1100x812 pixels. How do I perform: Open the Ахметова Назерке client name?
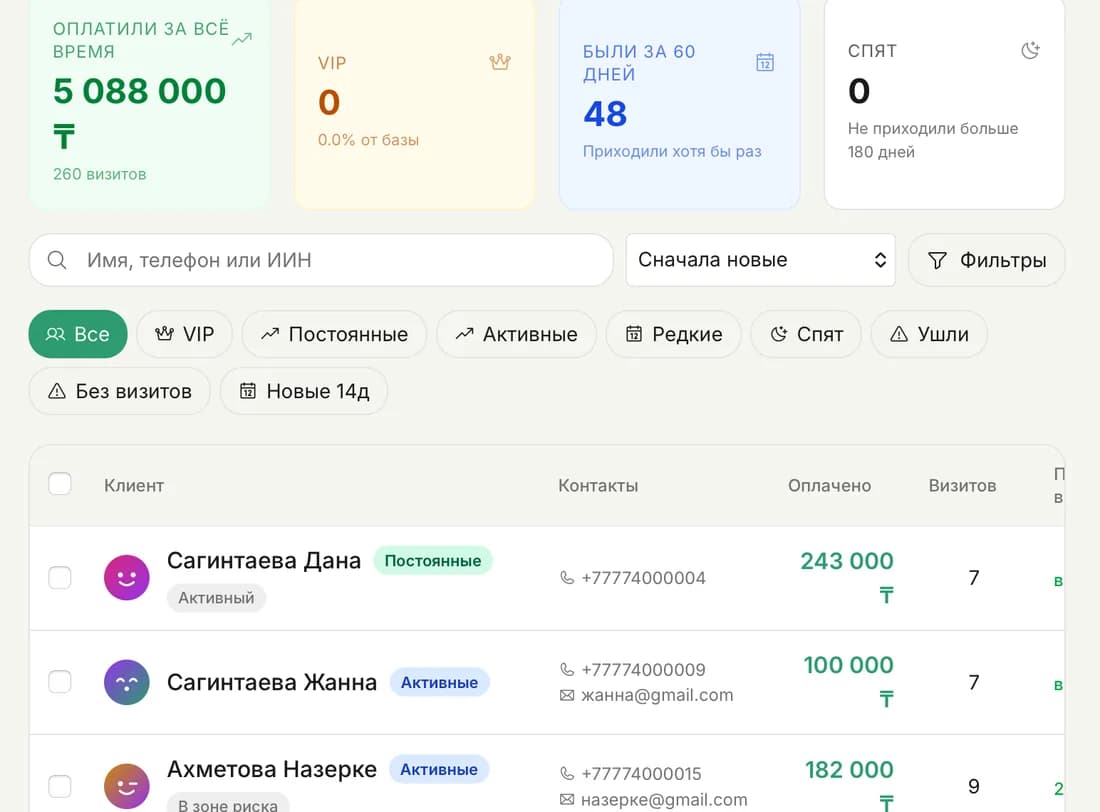tap(271, 769)
